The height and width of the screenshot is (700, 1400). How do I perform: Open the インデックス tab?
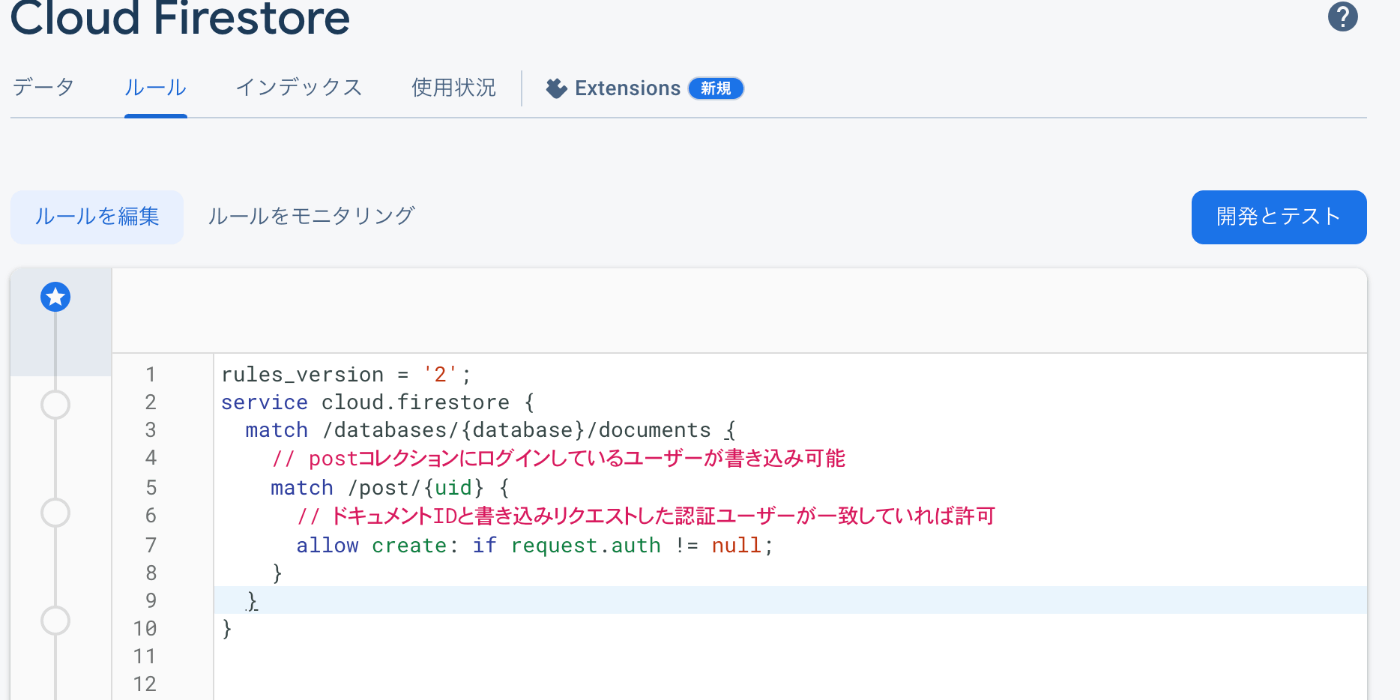pyautogui.click(x=299, y=87)
